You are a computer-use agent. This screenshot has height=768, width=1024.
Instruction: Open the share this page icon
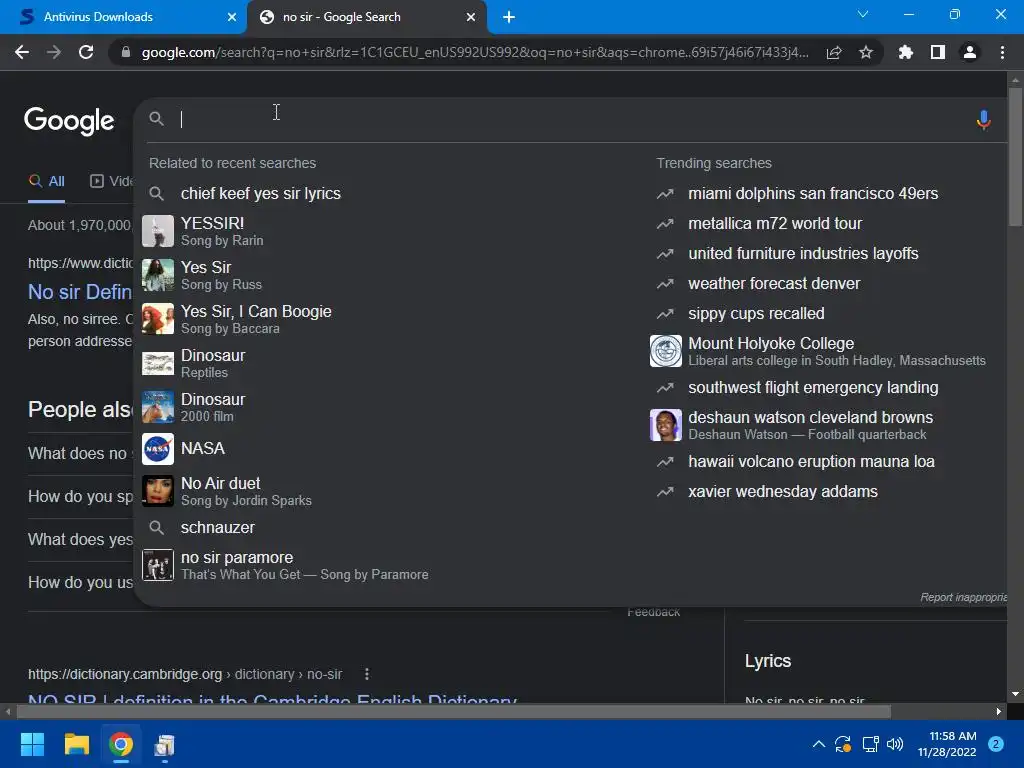834,52
